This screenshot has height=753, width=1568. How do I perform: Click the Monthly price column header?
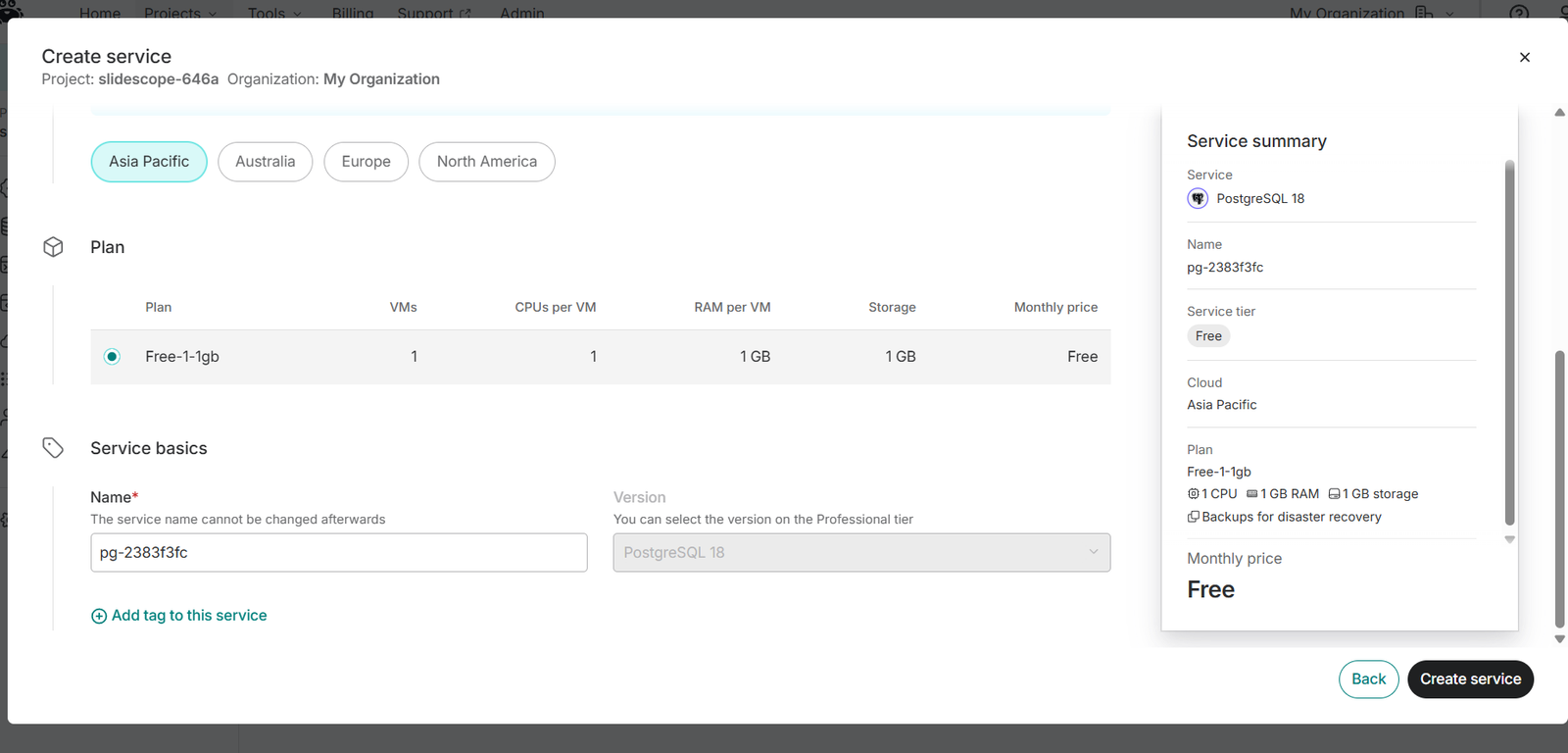click(1055, 307)
